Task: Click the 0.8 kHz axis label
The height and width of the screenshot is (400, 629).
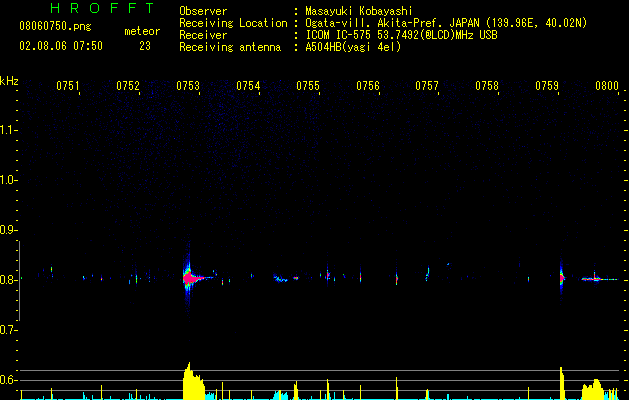Action: coord(7,280)
